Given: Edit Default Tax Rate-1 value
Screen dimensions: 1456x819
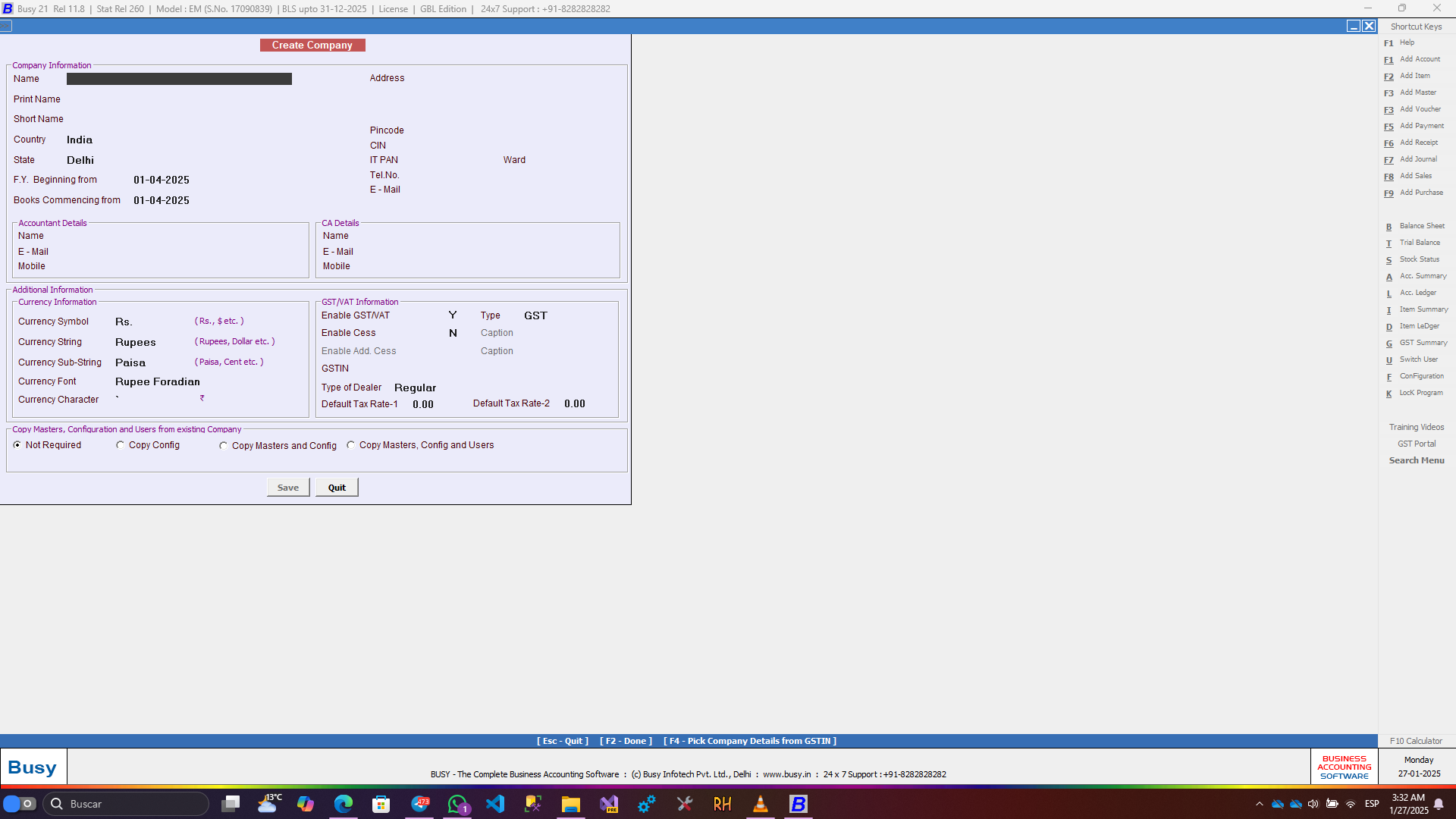Looking at the screenshot, I should [x=423, y=404].
